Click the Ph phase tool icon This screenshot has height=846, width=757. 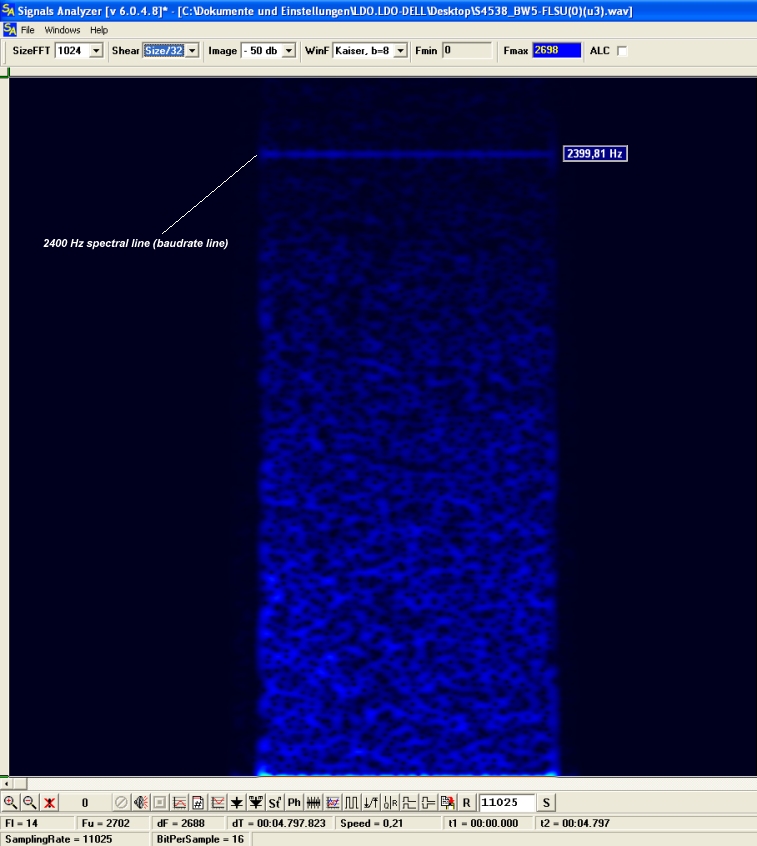coord(294,802)
